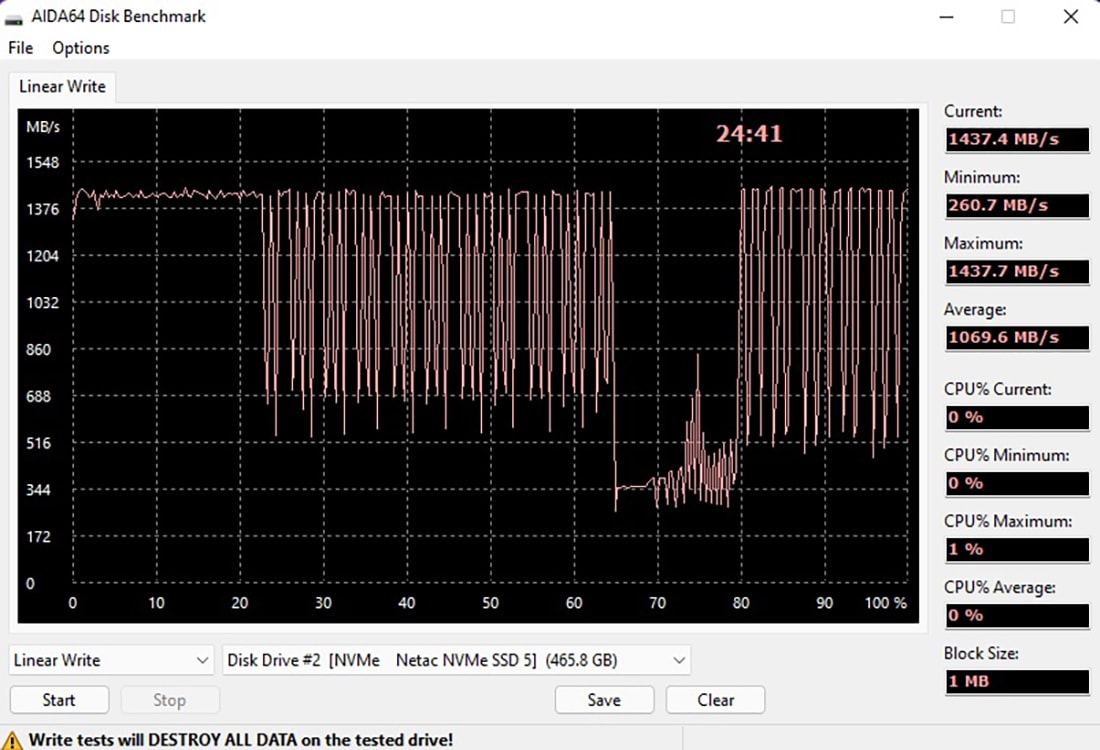Minimize the AIDA64 Disk Benchmark window
This screenshot has height=750, width=1100.
pos(942,17)
